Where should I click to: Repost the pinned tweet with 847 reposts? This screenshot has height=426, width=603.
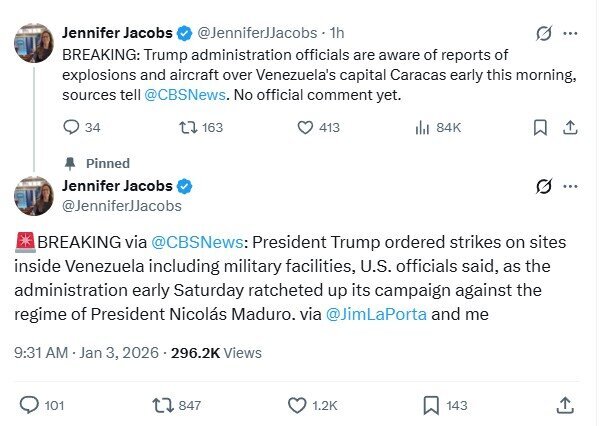tap(161, 405)
